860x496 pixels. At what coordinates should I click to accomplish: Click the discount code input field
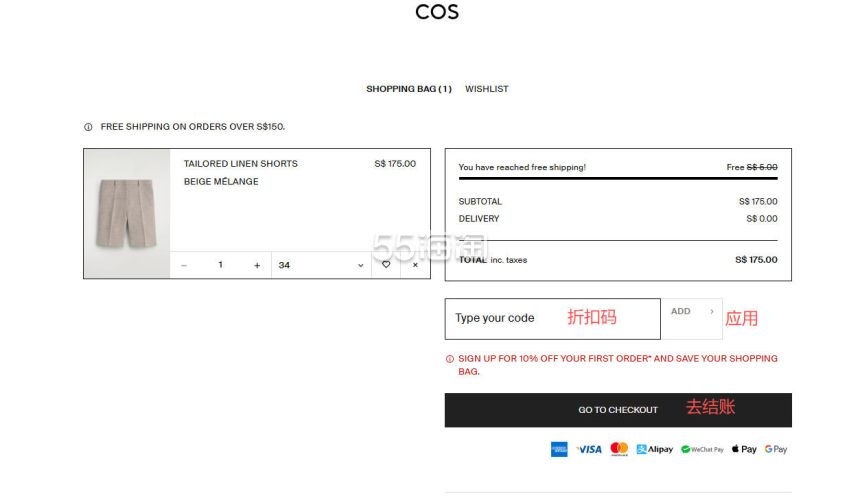552,318
